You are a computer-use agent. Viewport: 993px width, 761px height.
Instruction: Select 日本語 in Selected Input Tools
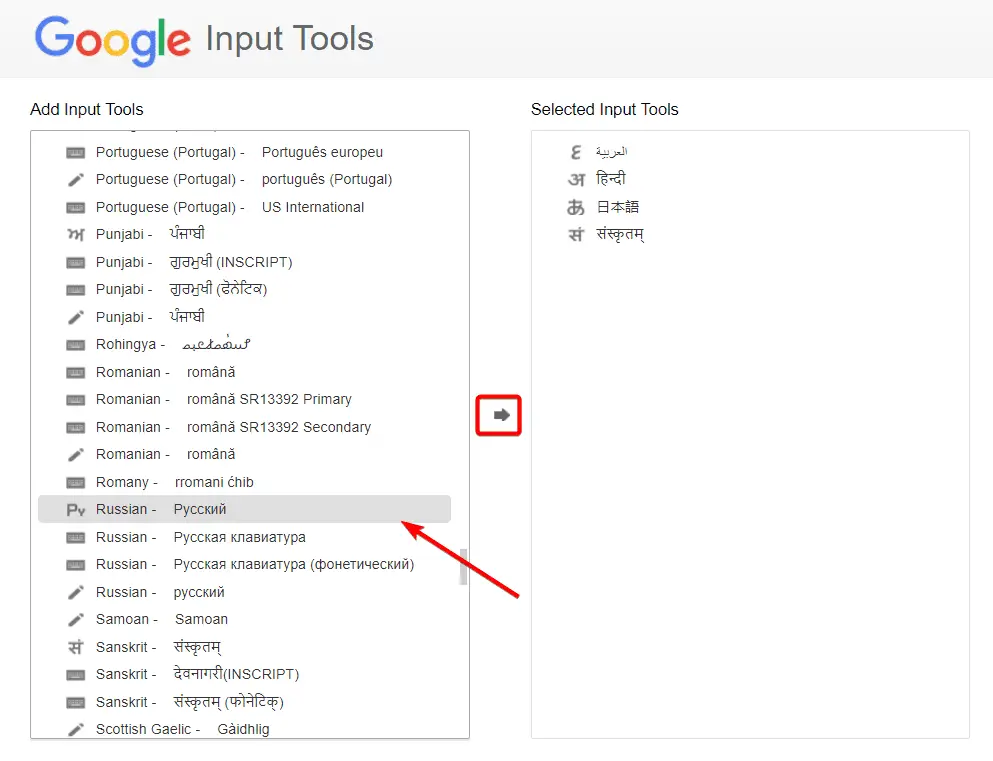(618, 207)
